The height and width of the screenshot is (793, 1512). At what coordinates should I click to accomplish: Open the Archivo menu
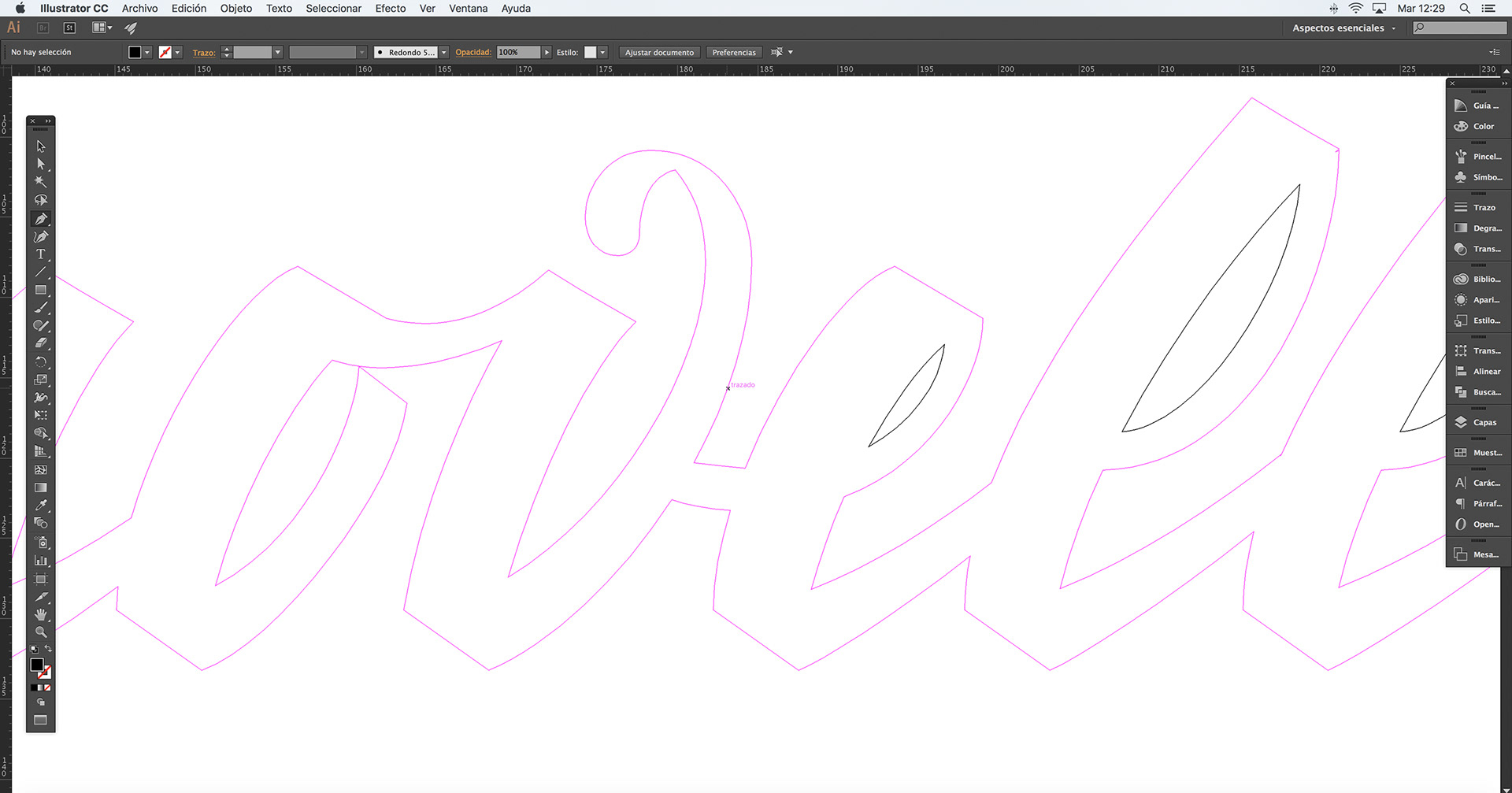tap(139, 8)
